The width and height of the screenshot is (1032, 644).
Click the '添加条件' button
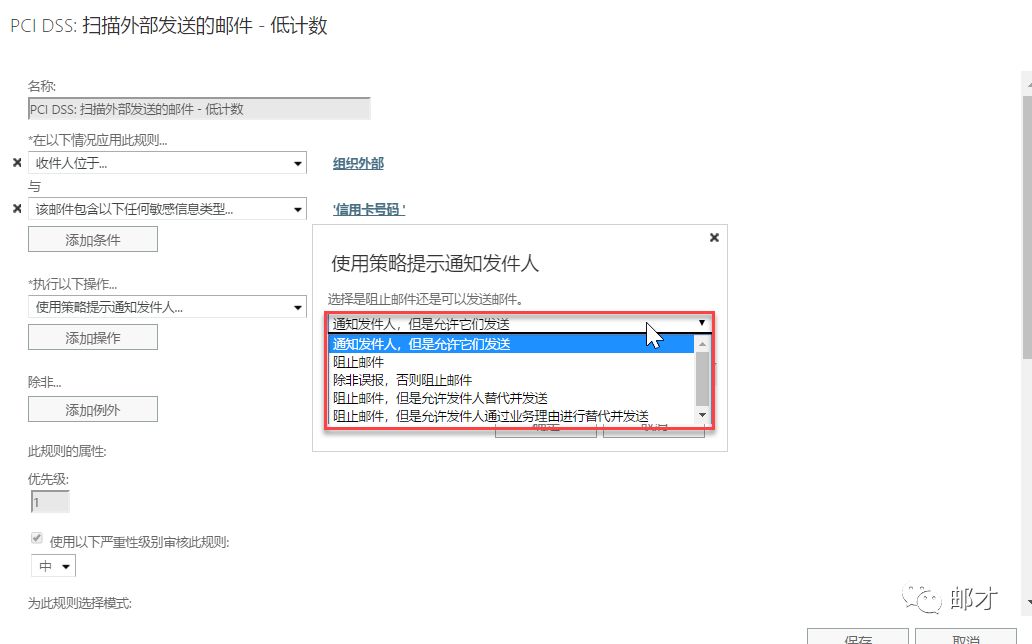(x=93, y=240)
